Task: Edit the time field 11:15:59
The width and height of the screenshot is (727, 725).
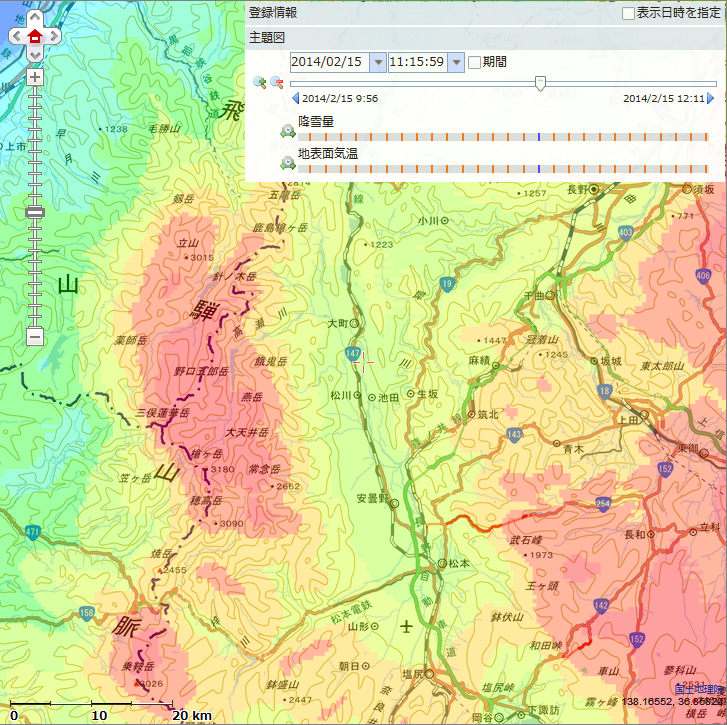Action: pyautogui.click(x=418, y=62)
